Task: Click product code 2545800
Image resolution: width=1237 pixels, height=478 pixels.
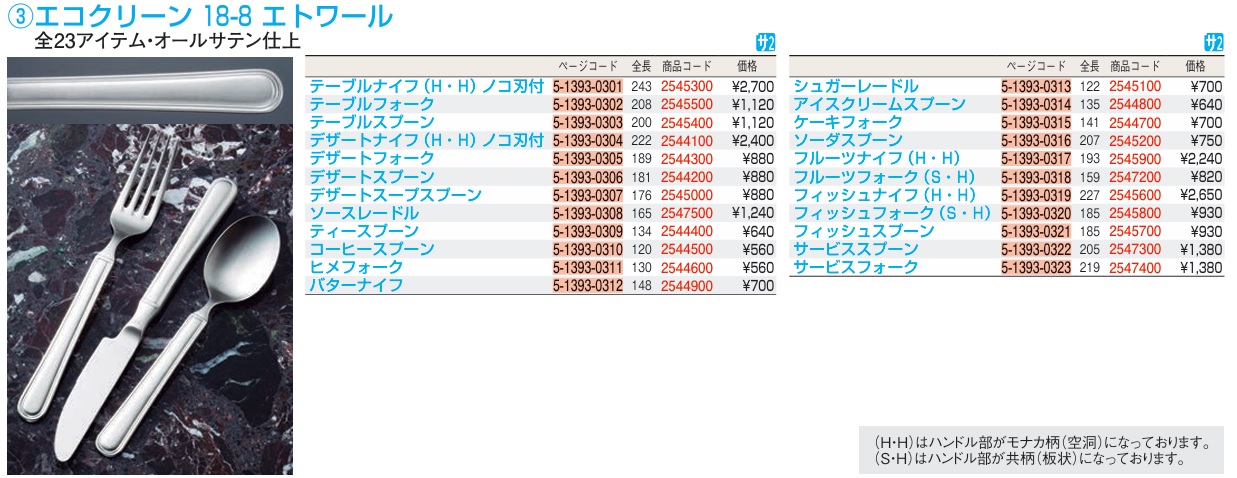Action: pos(1135,213)
